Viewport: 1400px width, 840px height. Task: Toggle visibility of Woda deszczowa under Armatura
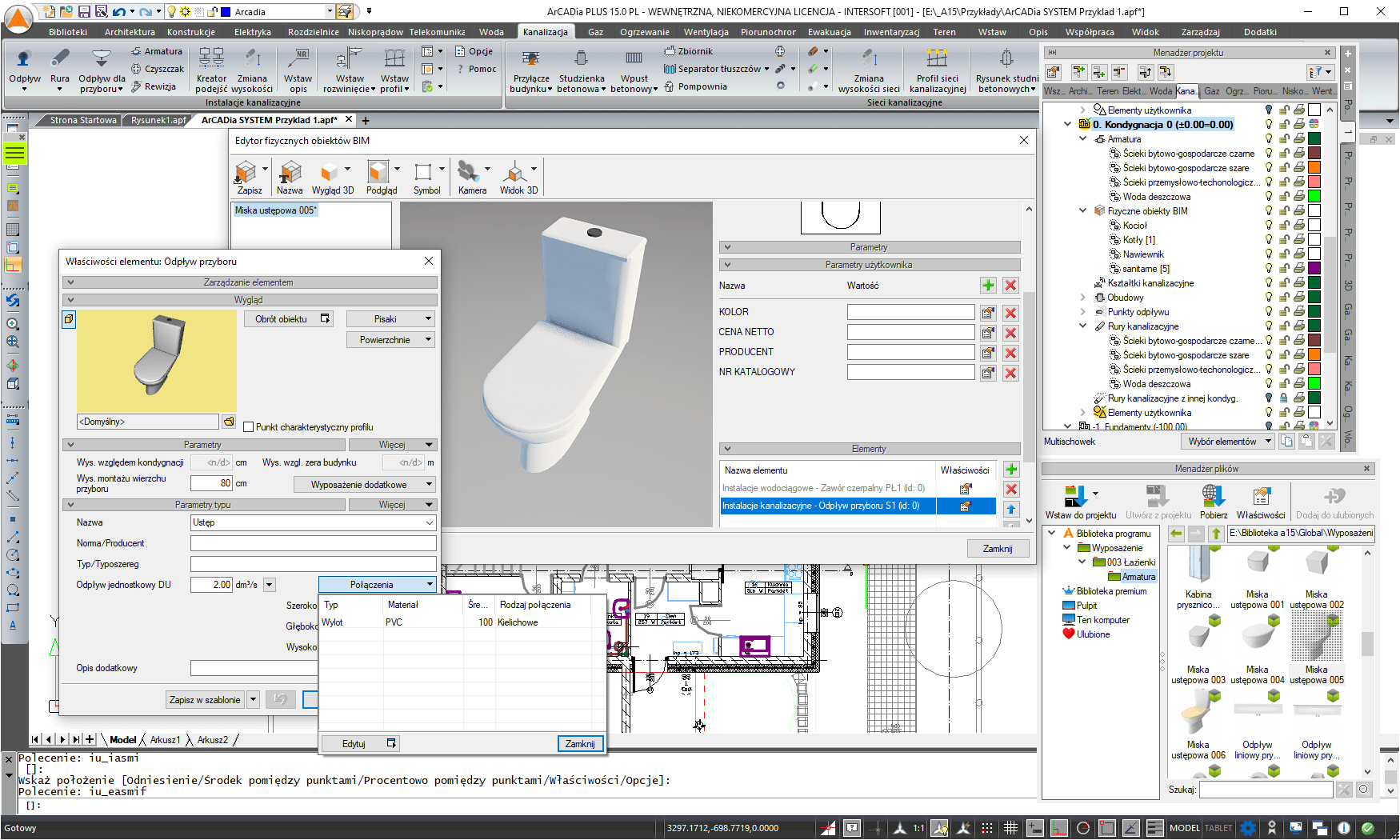pyautogui.click(x=1269, y=197)
